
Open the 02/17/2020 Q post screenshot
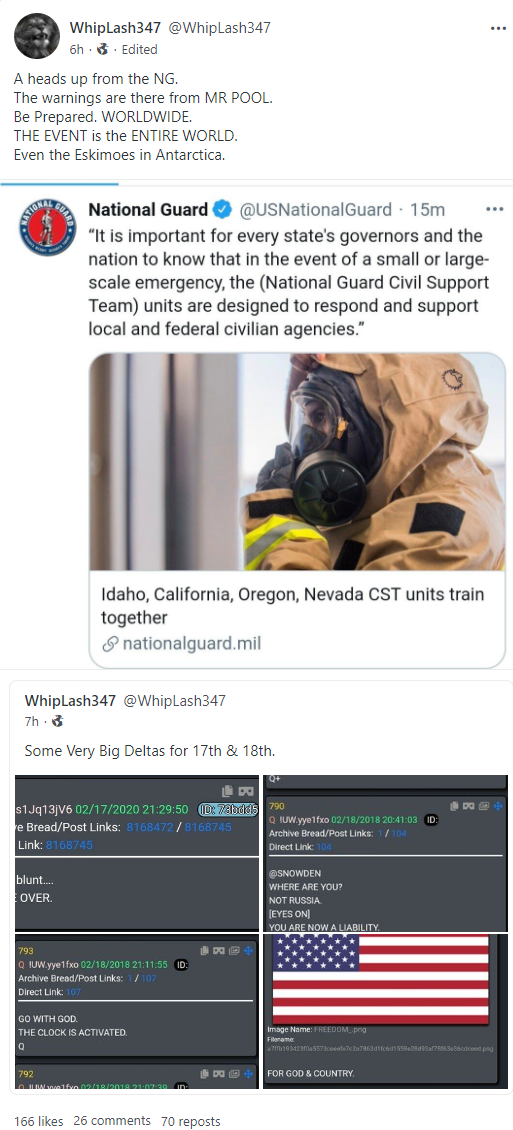tap(137, 853)
